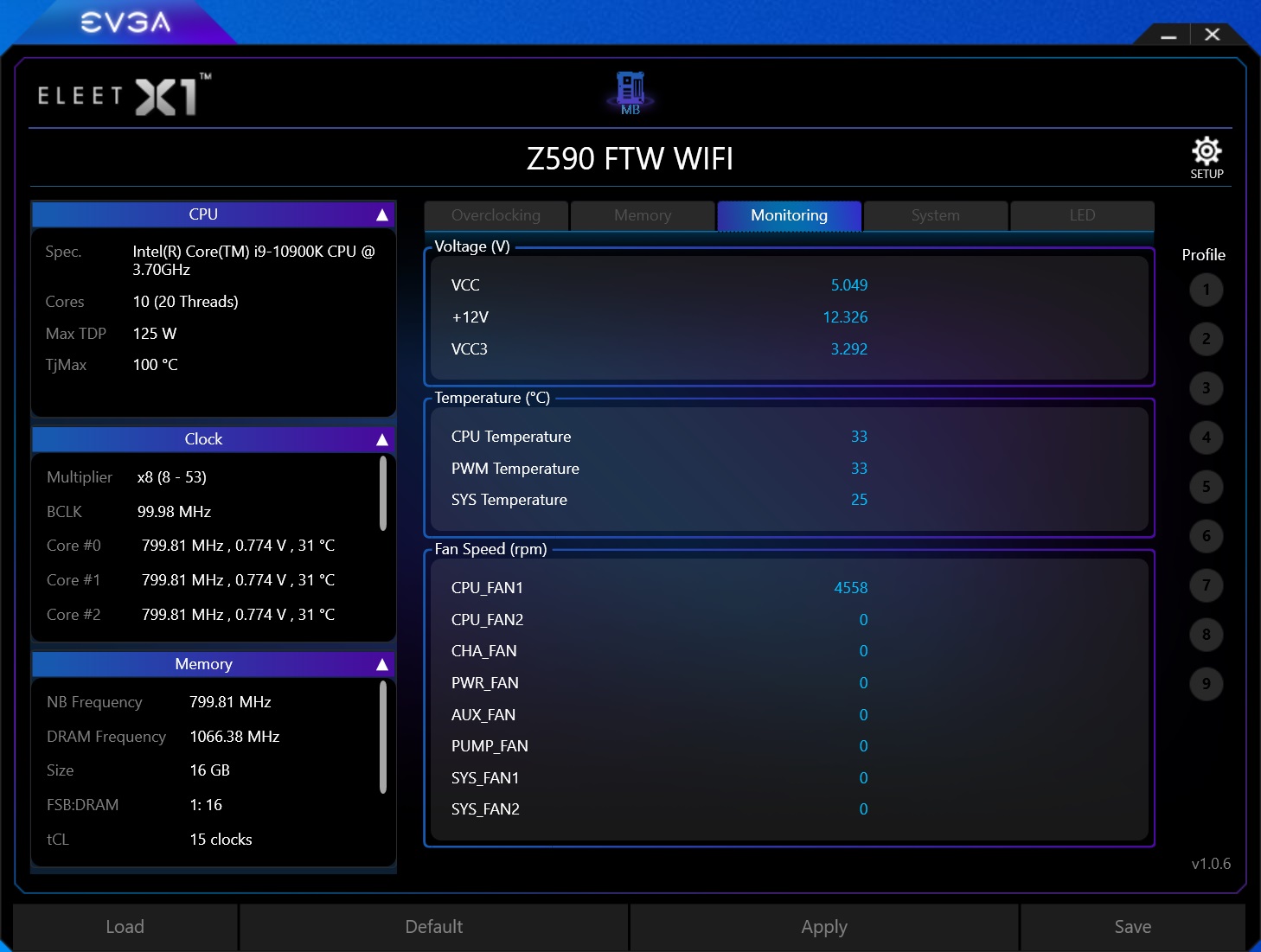Click the PWR_FAN label
The width and height of the screenshot is (1261, 952).
(x=484, y=683)
